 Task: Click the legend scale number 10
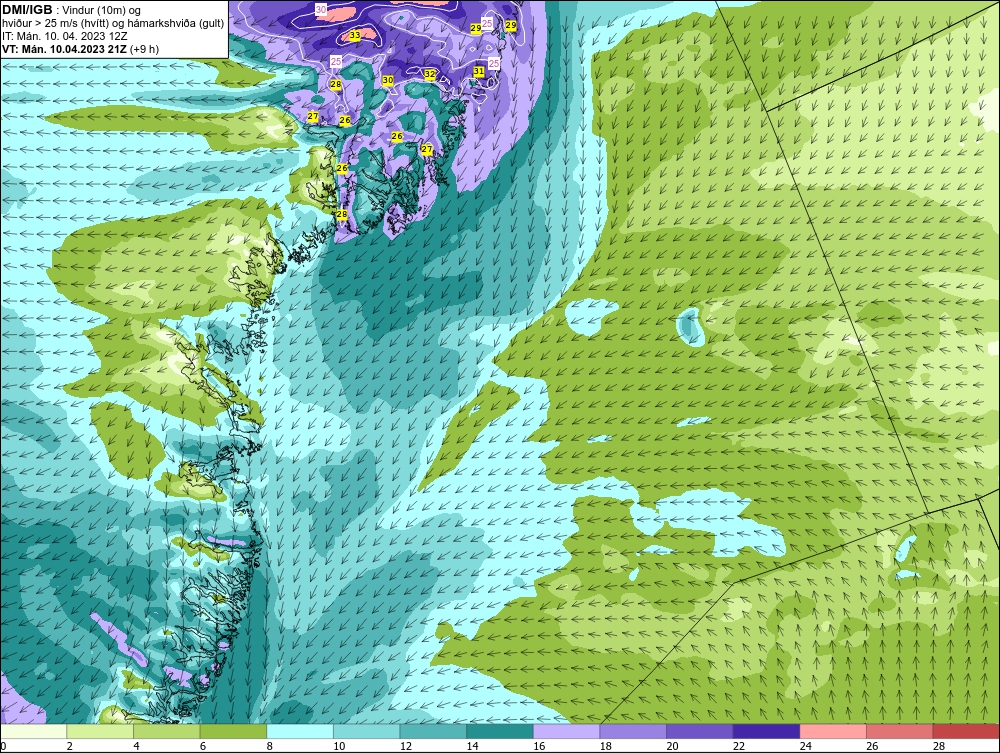(339, 746)
